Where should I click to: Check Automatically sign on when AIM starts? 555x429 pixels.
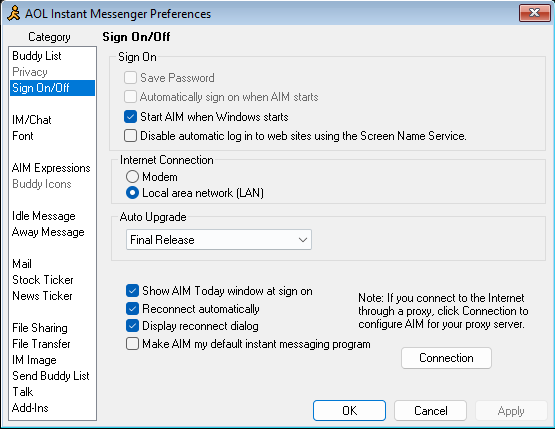click(130, 97)
